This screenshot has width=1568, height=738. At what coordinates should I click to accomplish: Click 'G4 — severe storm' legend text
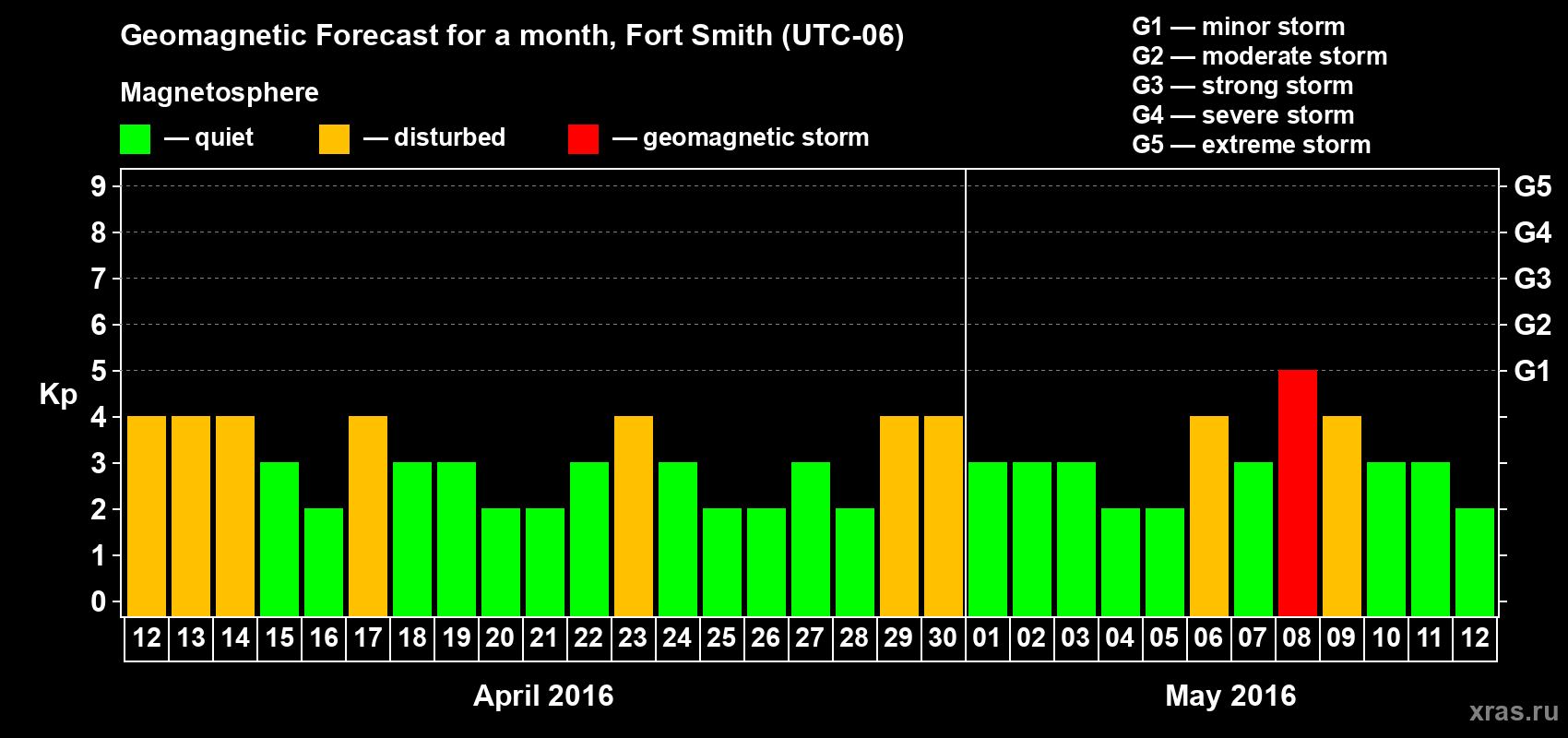[x=1243, y=115]
